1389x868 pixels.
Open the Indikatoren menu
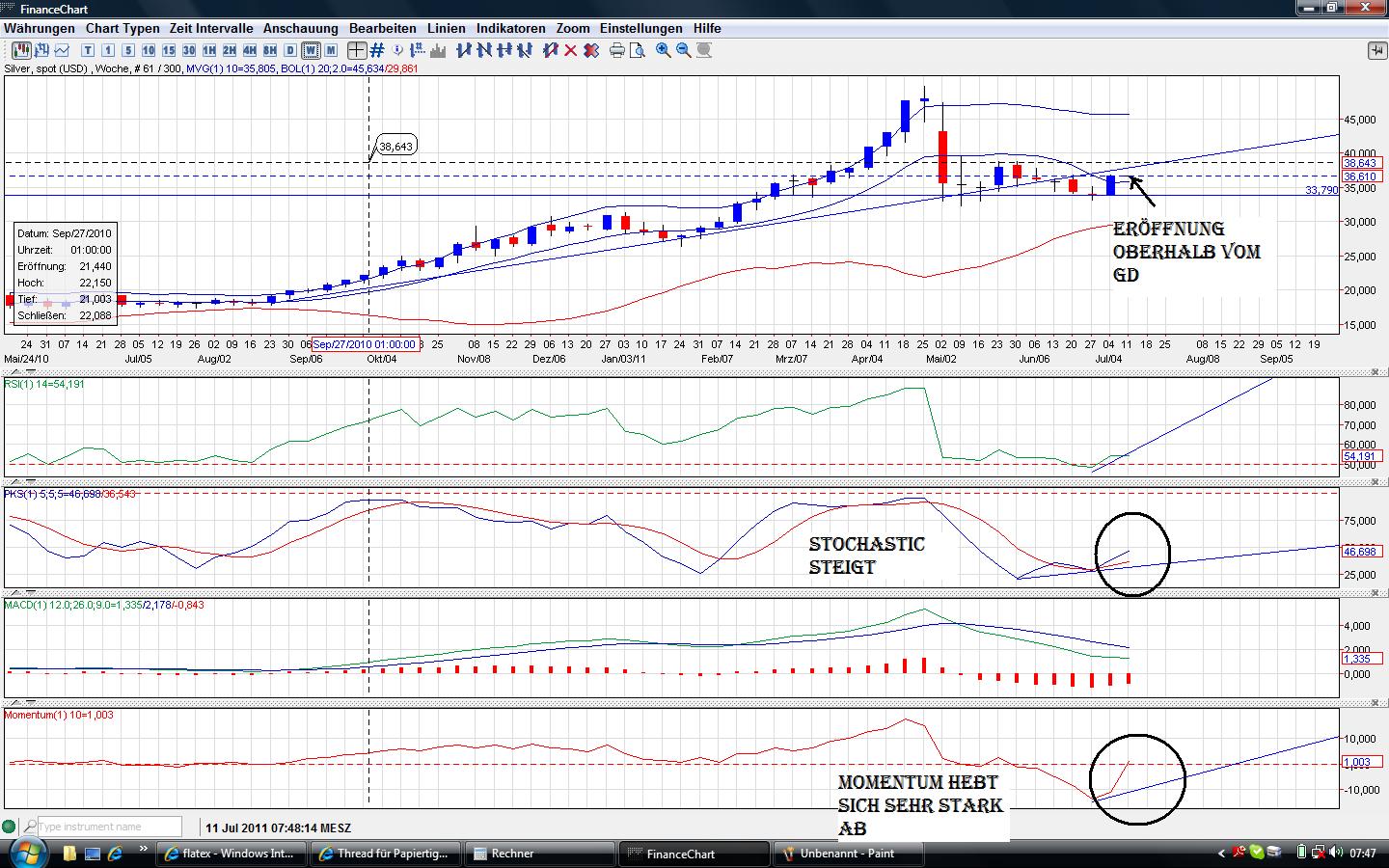511,29
